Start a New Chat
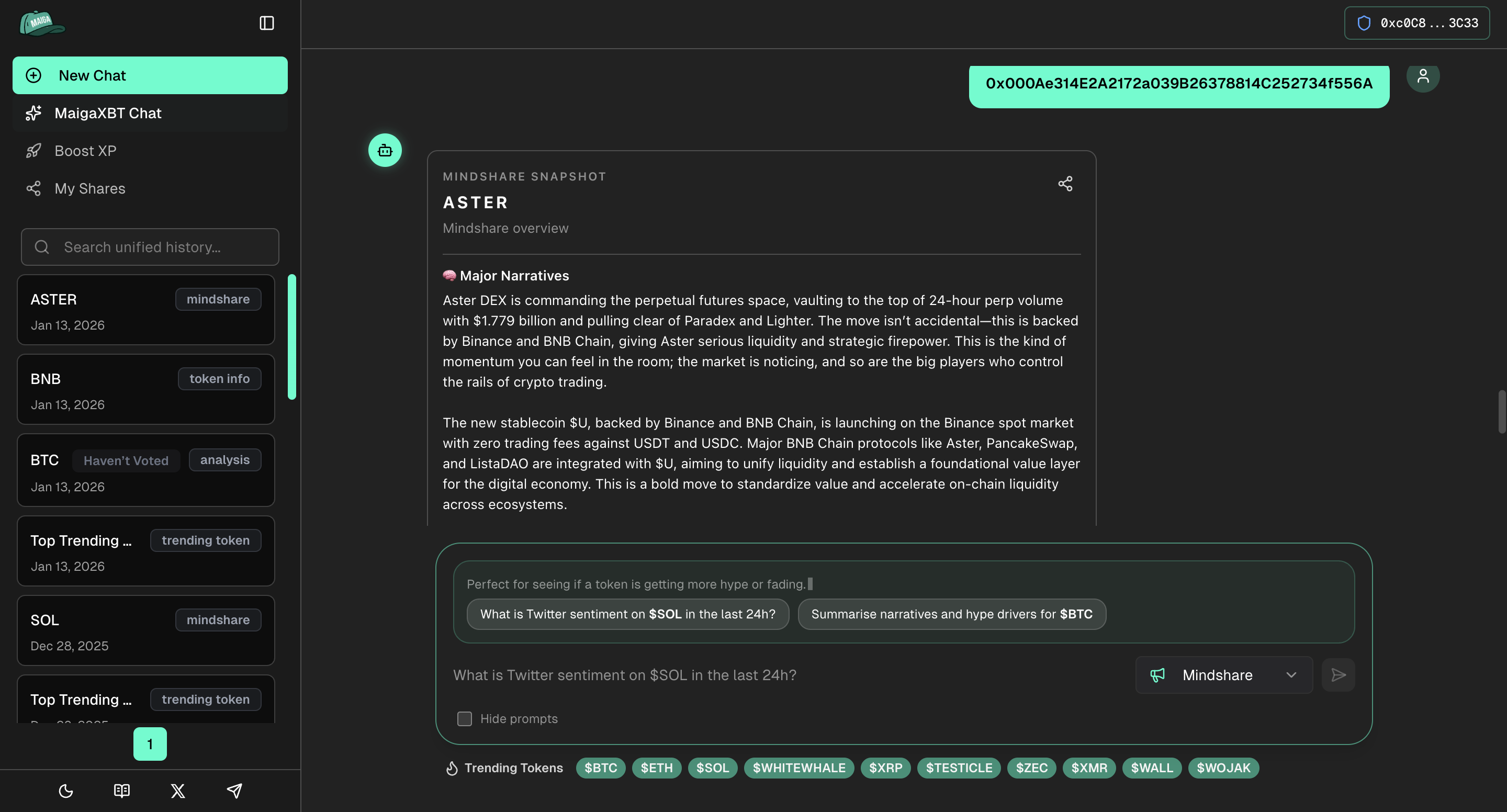 (x=150, y=75)
